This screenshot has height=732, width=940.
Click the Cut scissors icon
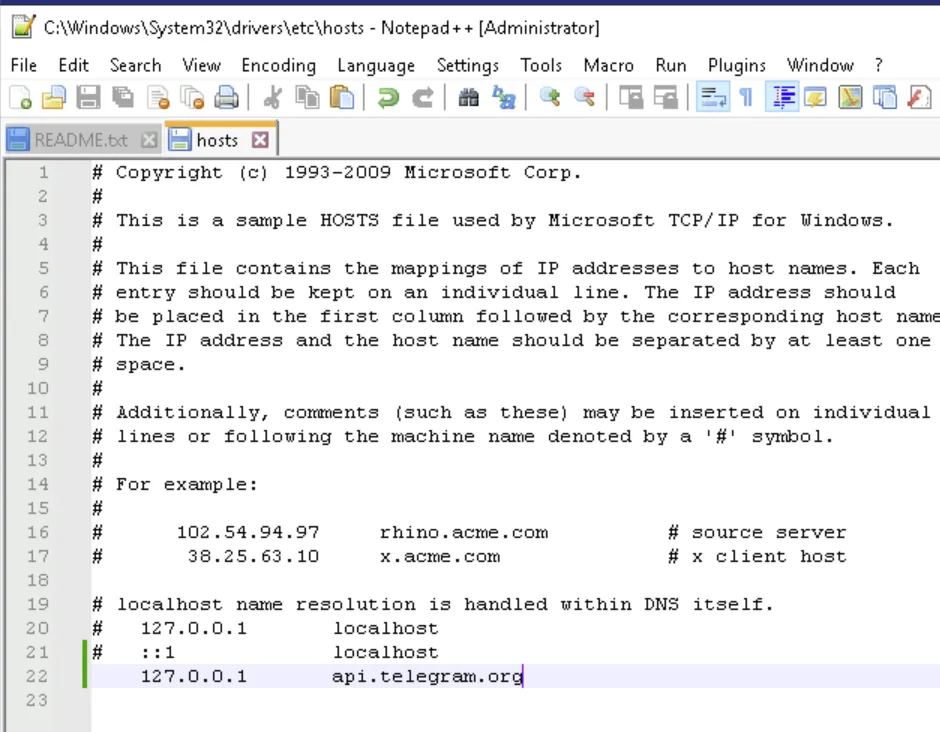[273, 97]
